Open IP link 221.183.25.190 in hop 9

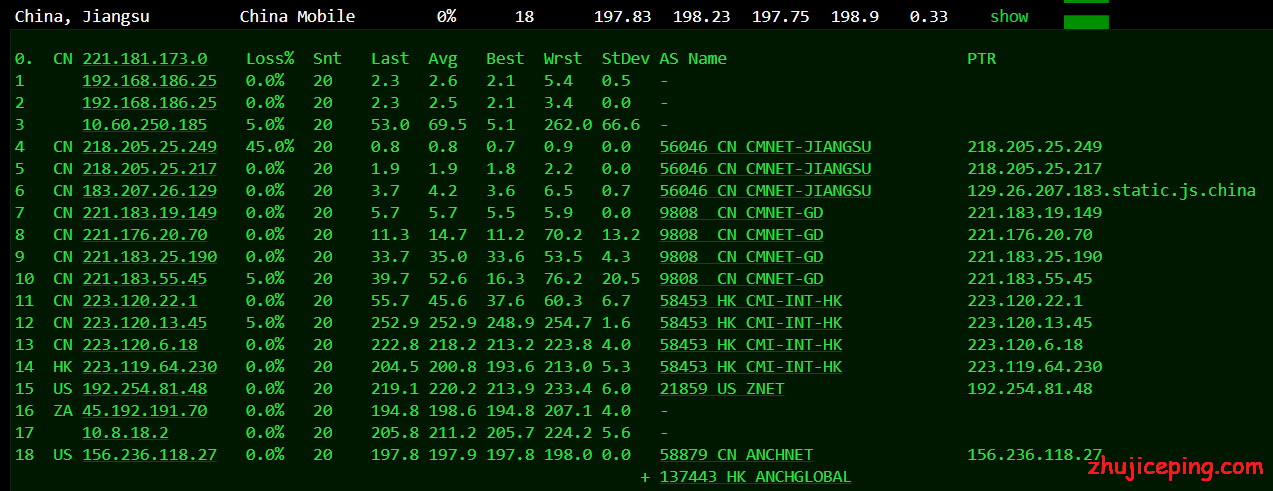149,257
